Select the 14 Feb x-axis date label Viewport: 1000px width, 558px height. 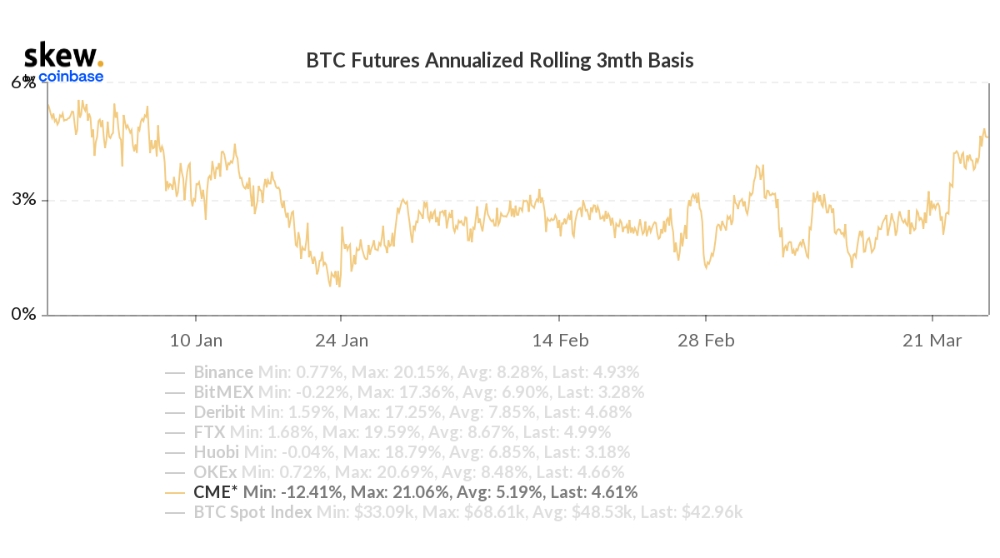(560, 341)
